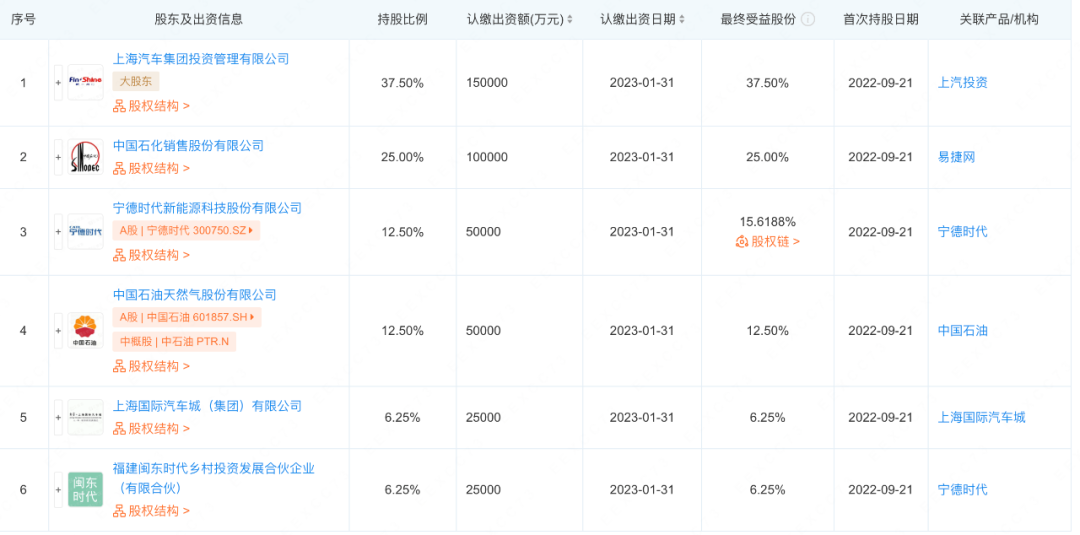The image size is (1080, 535).
Task: Click the 序号 column header
Action: tap(23, 20)
